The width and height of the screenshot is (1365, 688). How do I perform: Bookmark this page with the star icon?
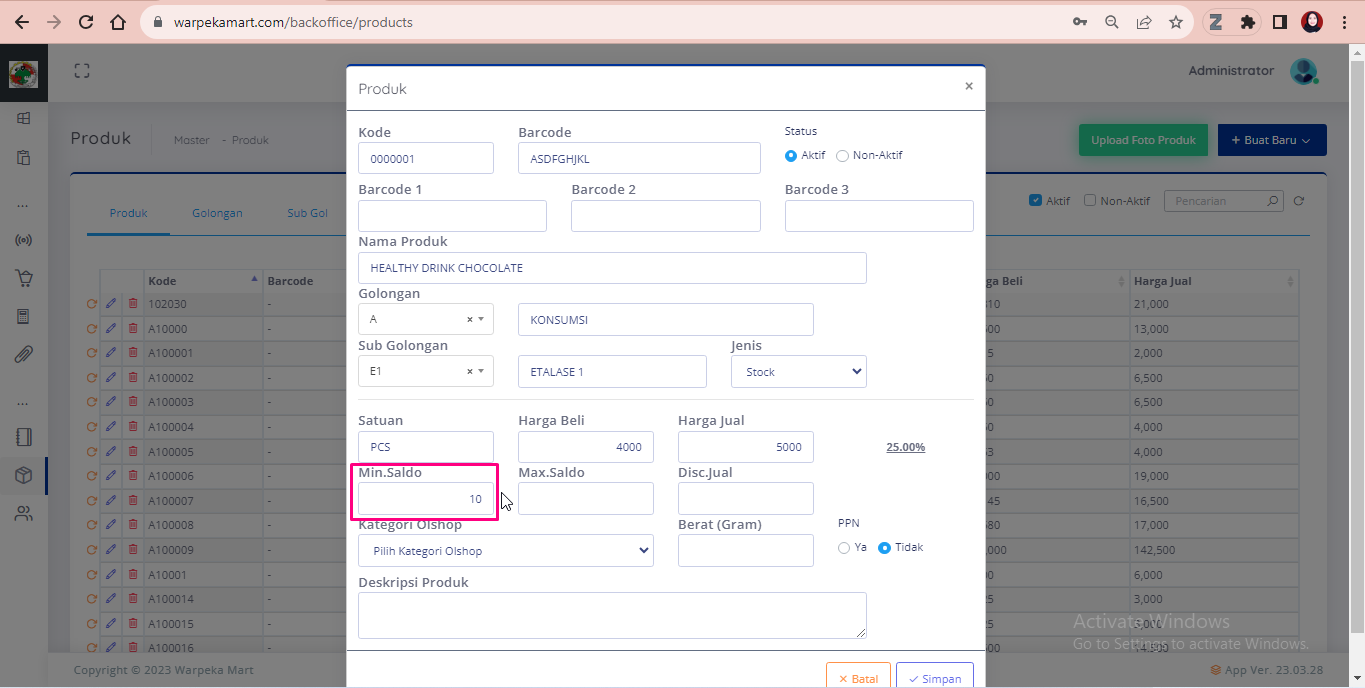(x=1176, y=22)
